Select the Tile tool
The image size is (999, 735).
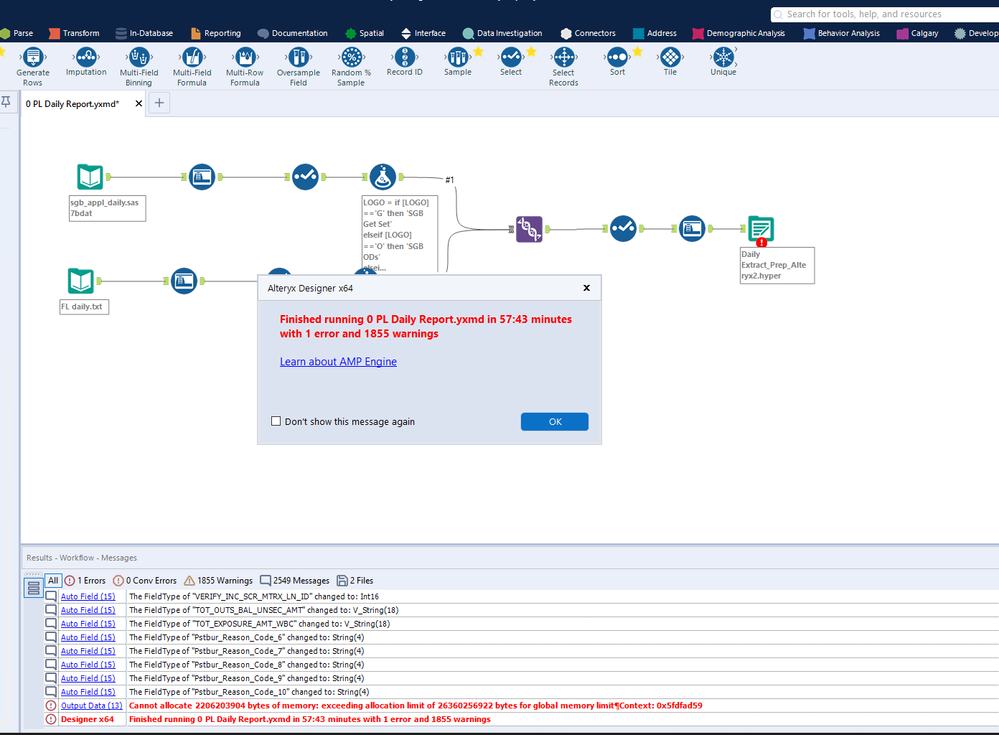click(670, 62)
